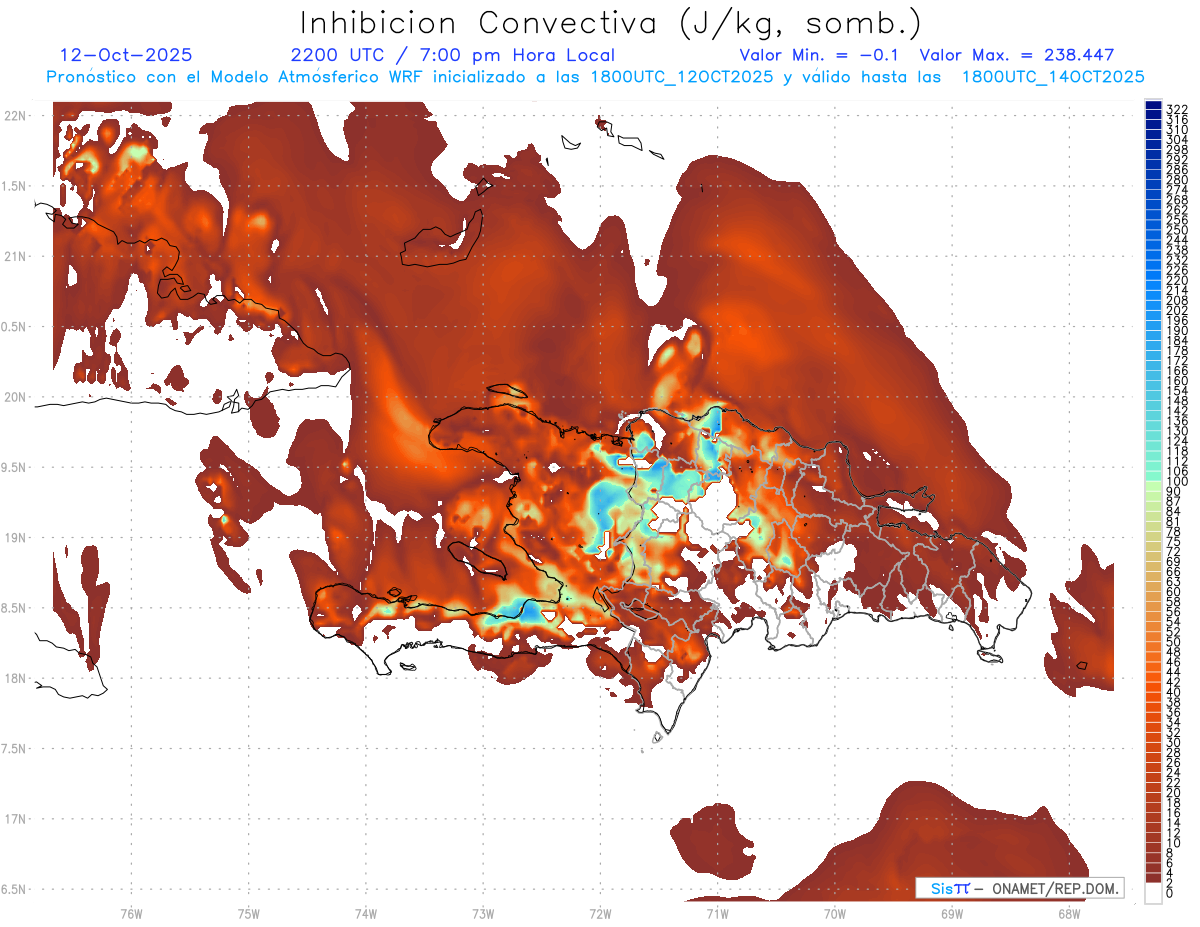The image size is (1200, 927).
Task: Click the 70W longitude axis label
Action: pyautogui.click(x=834, y=913)
